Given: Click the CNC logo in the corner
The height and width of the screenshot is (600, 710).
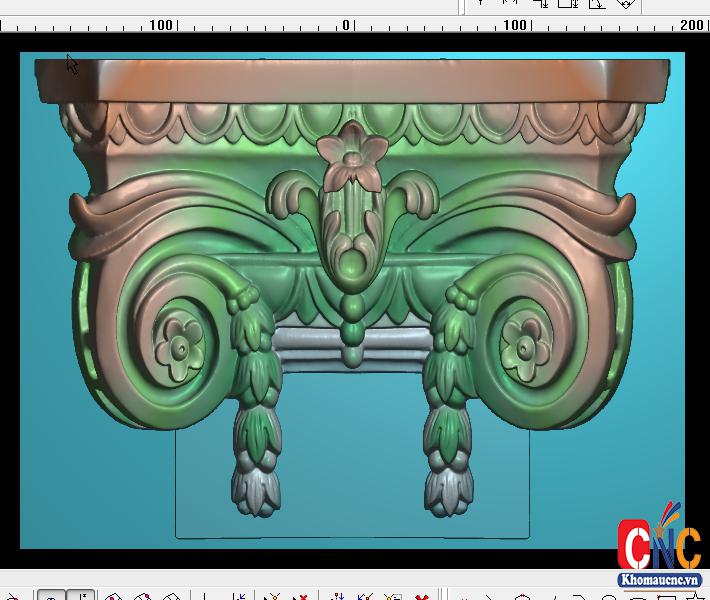Looking at the screenshot, I should [x=658, y=545].
